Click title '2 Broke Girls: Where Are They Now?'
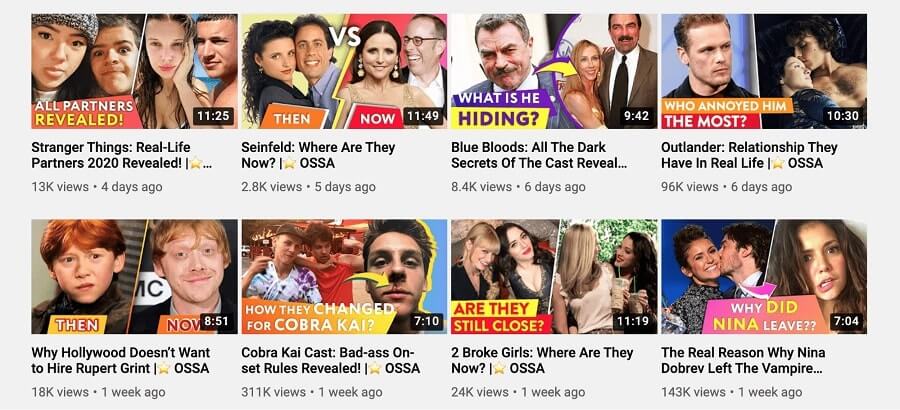This screenshot has width=900, height=410. point(542,360)
